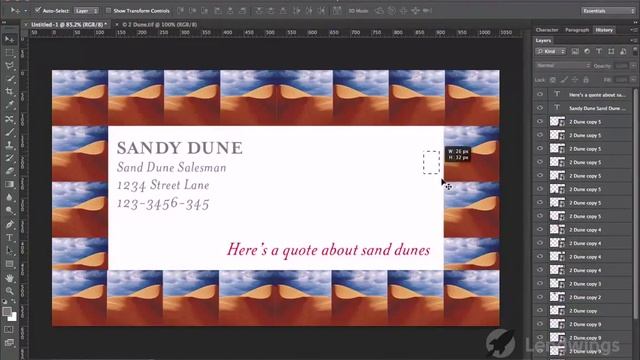Hide the '2 Dune copy 3' layer
640x360 pixels.
(x=540, y=283)
